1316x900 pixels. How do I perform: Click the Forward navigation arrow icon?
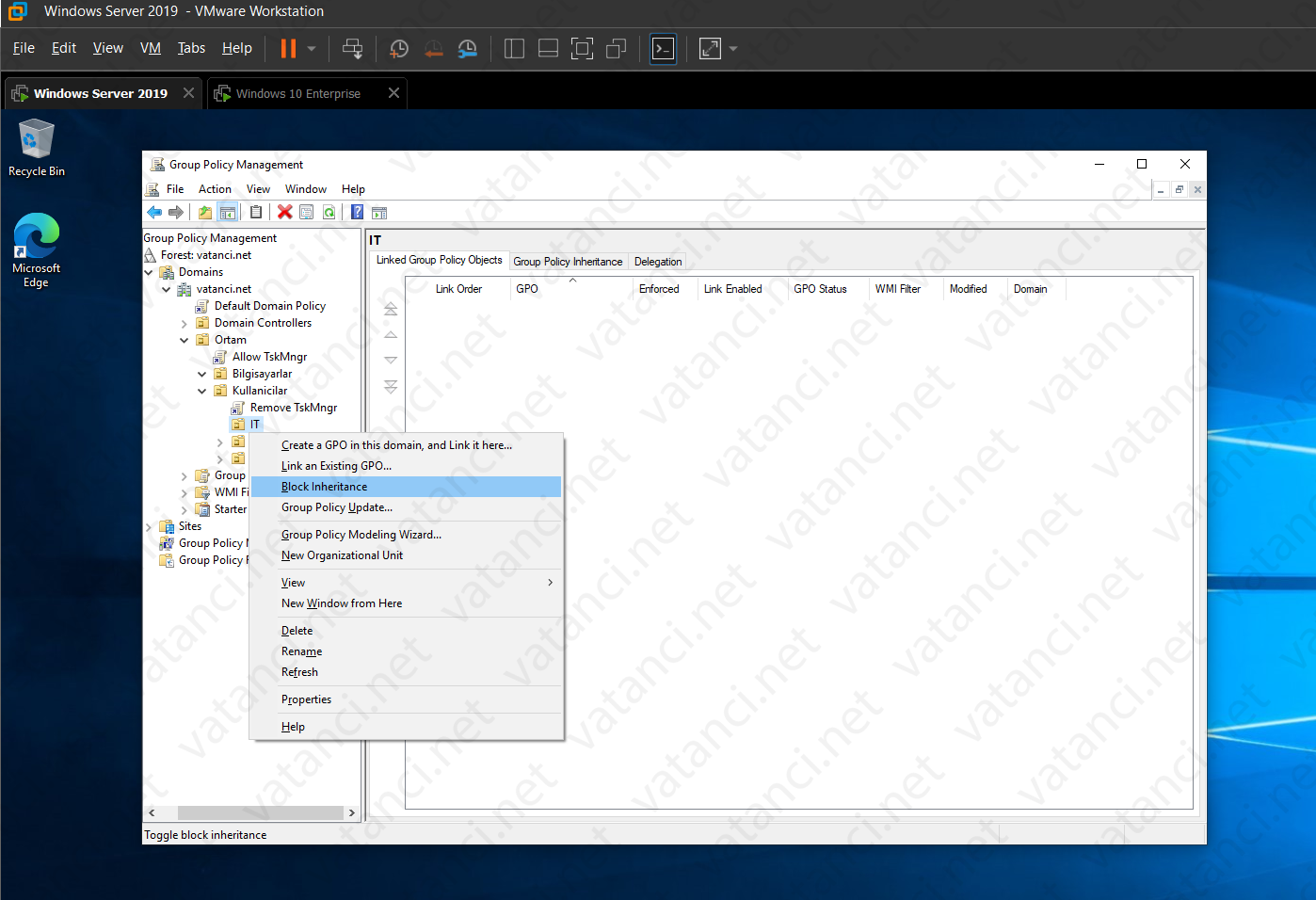coord(176,212)
